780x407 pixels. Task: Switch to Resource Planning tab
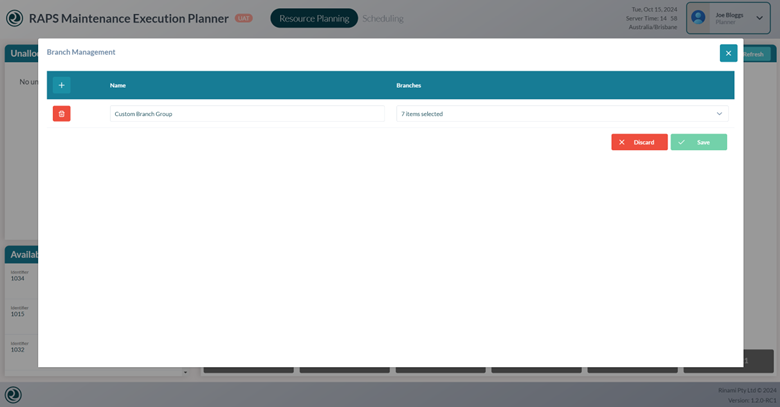pyautogui.click(x=314, y=18)
